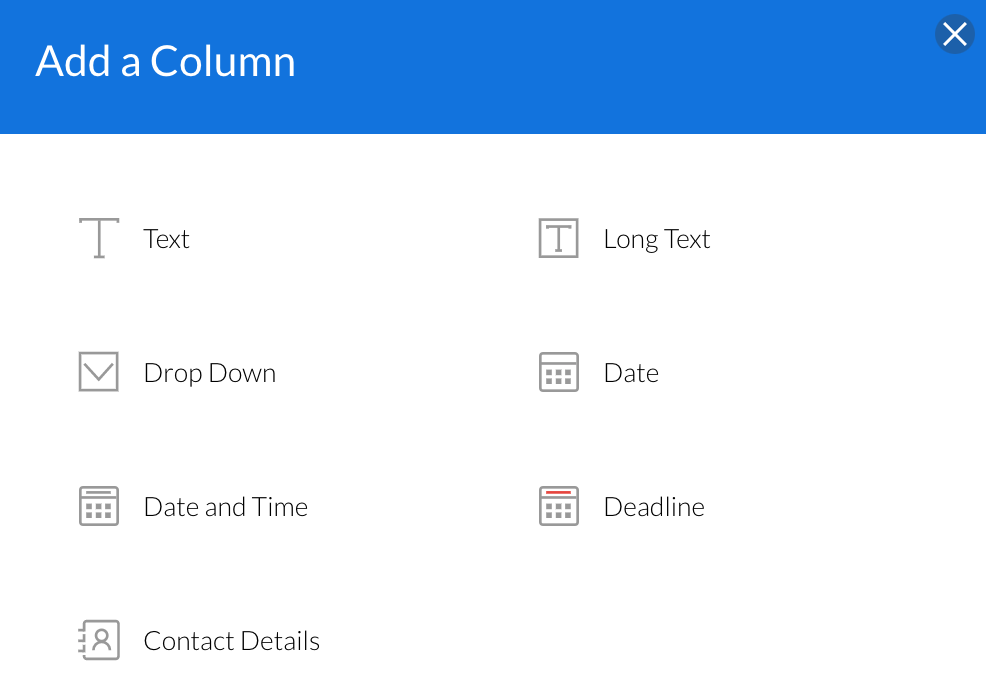Click the Text column type icon
This screenshot has width=986, height=688.
click(x=99, y=239)
